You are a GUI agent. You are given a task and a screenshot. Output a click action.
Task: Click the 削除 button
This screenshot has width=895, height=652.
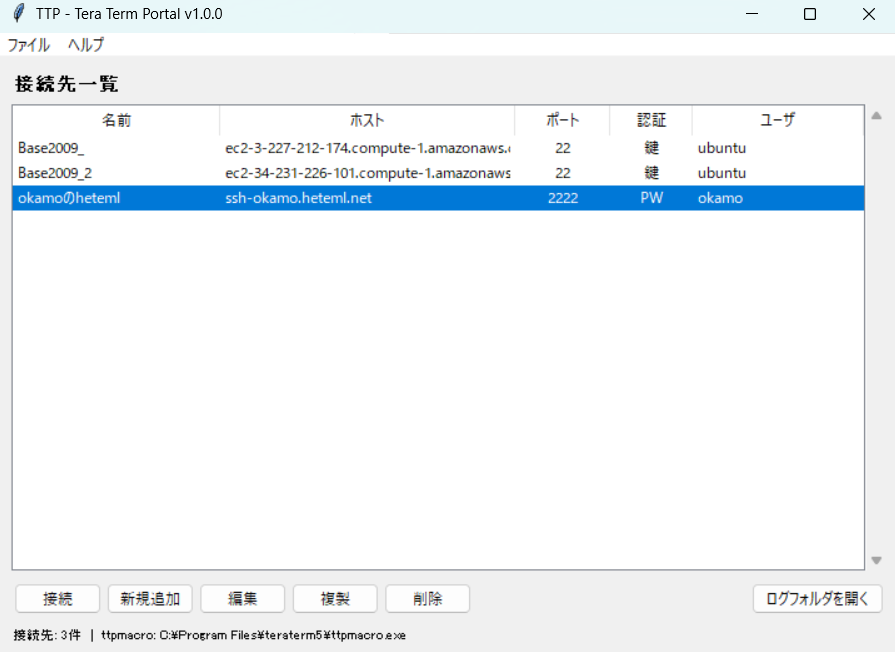tap(428, 598)
